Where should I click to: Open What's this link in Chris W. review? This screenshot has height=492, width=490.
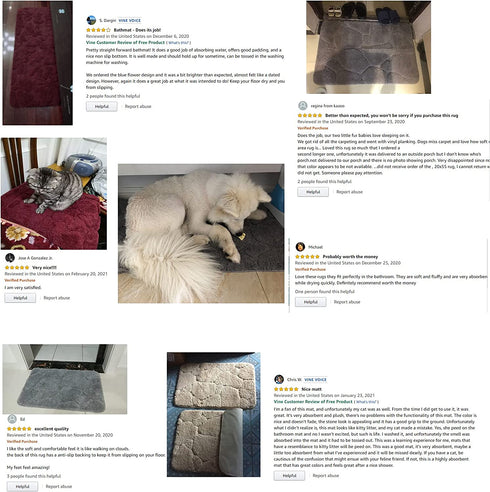pyautogui.click(x=366, y=402)
